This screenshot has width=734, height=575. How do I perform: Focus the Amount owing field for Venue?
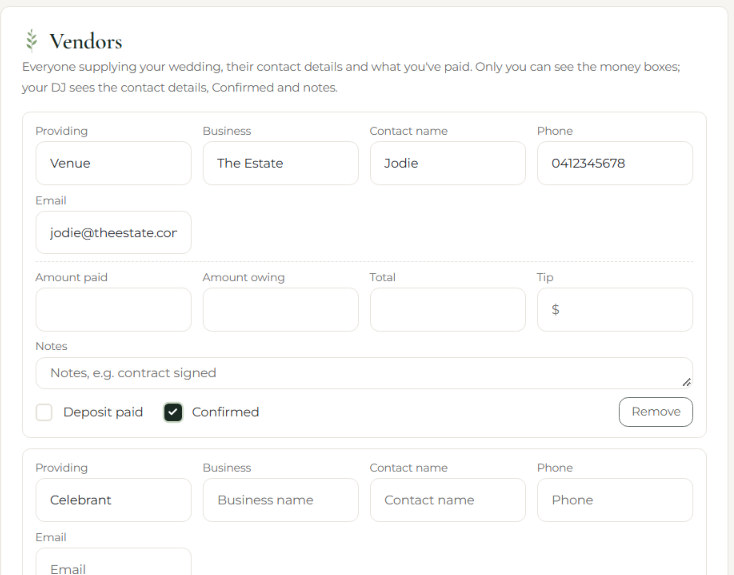(280, 310)
